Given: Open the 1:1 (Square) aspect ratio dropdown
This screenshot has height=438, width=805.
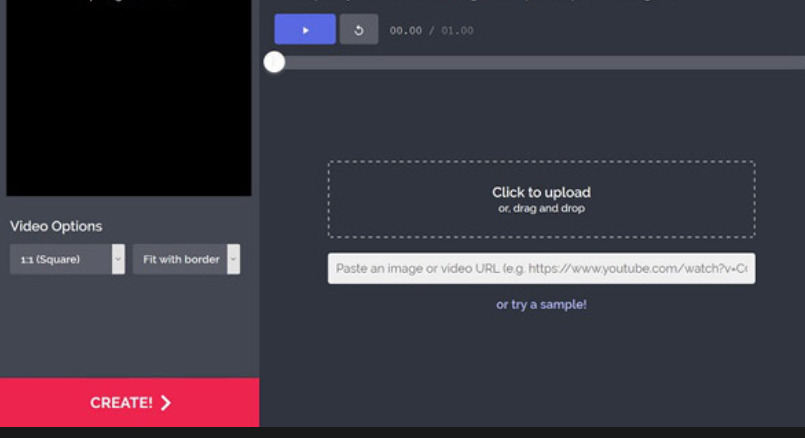Looking at the screenshot, I should coord(67,259).
